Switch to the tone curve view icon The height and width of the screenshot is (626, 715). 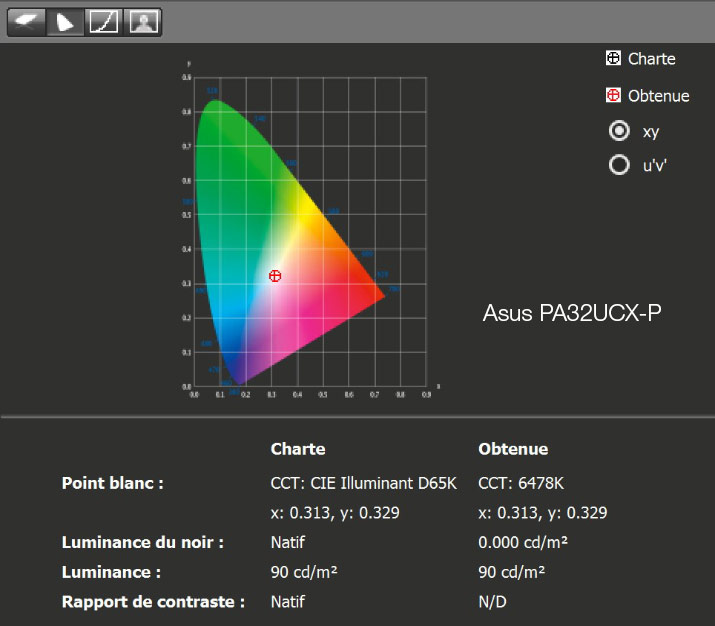104,21
